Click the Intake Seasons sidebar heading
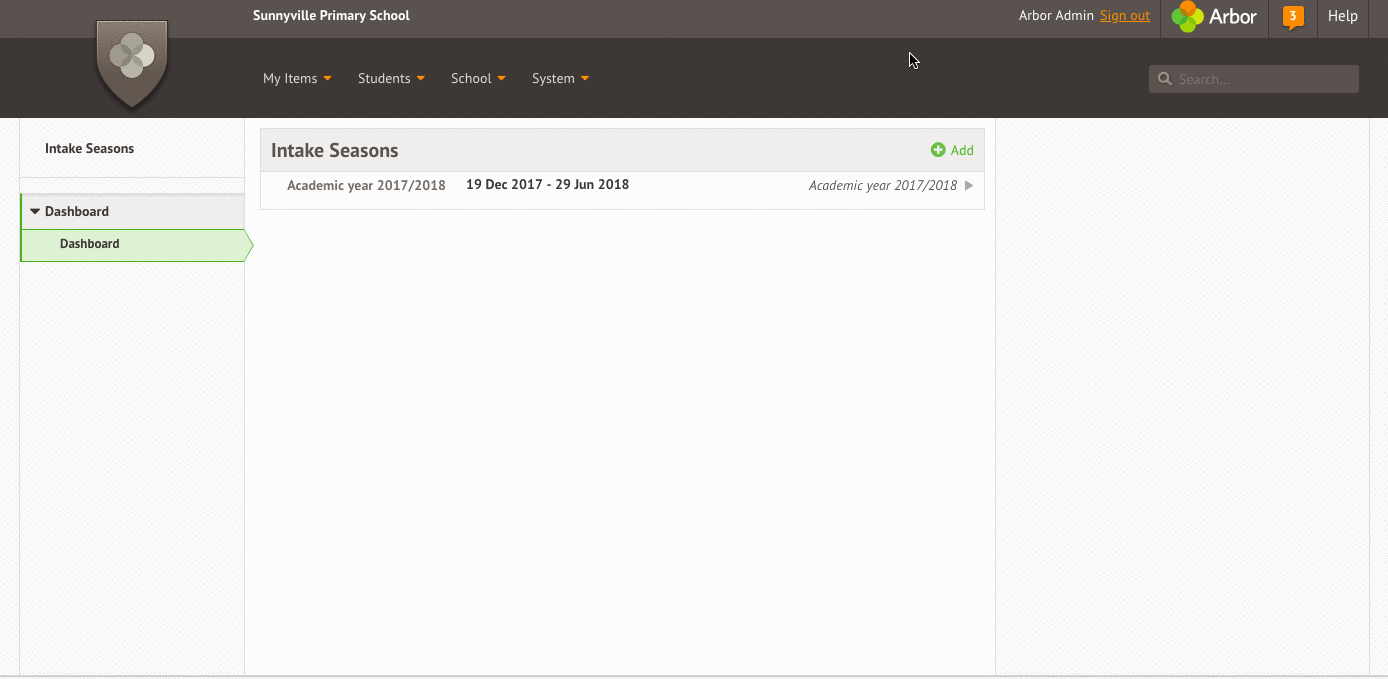1388x679 pixels. click(x=89, y=149)
